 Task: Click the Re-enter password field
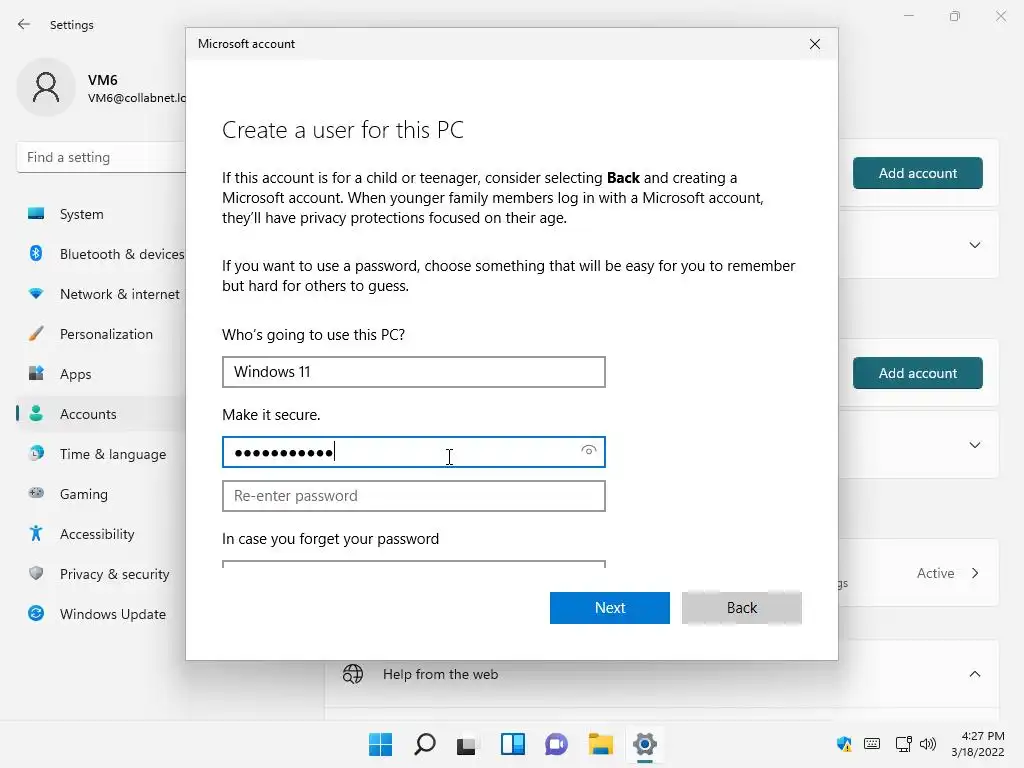(x=413, y=496)
